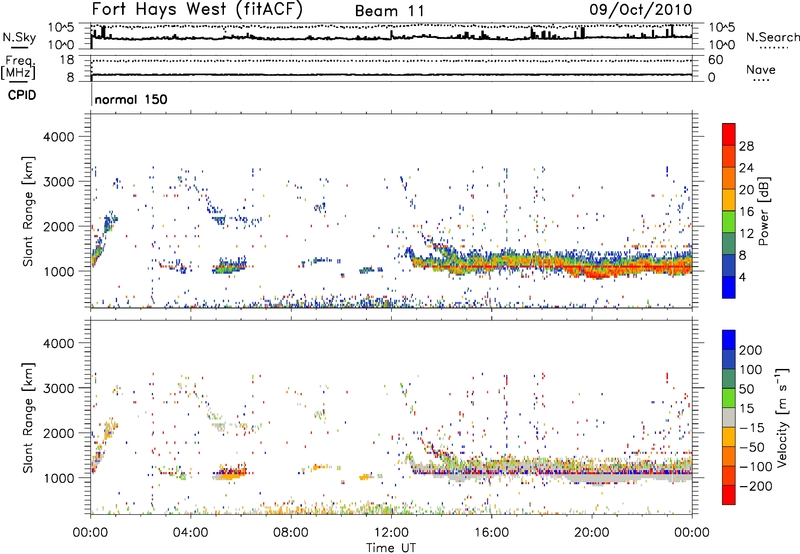This screenshot has height=554, width=800.
Task: Click the solid frequency trace in Freq panel
Action: [x=391, y=75]
